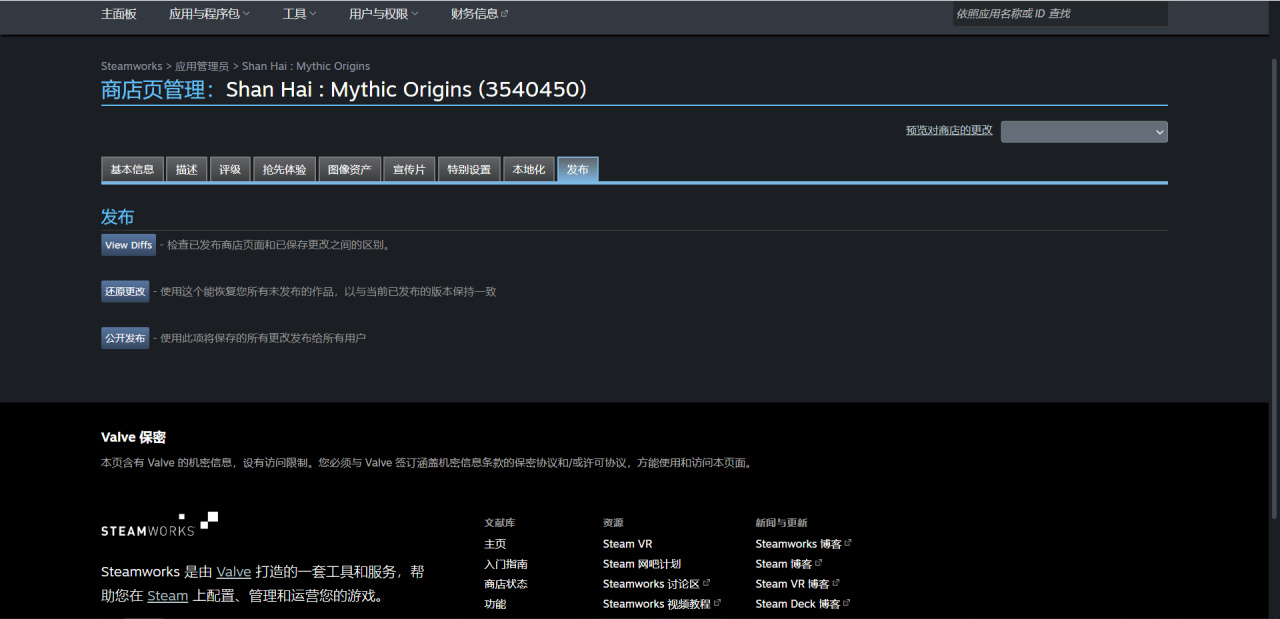Click the 发布 section heading
Viewport: 1280px width, 619px height.
tap(117, 217)
